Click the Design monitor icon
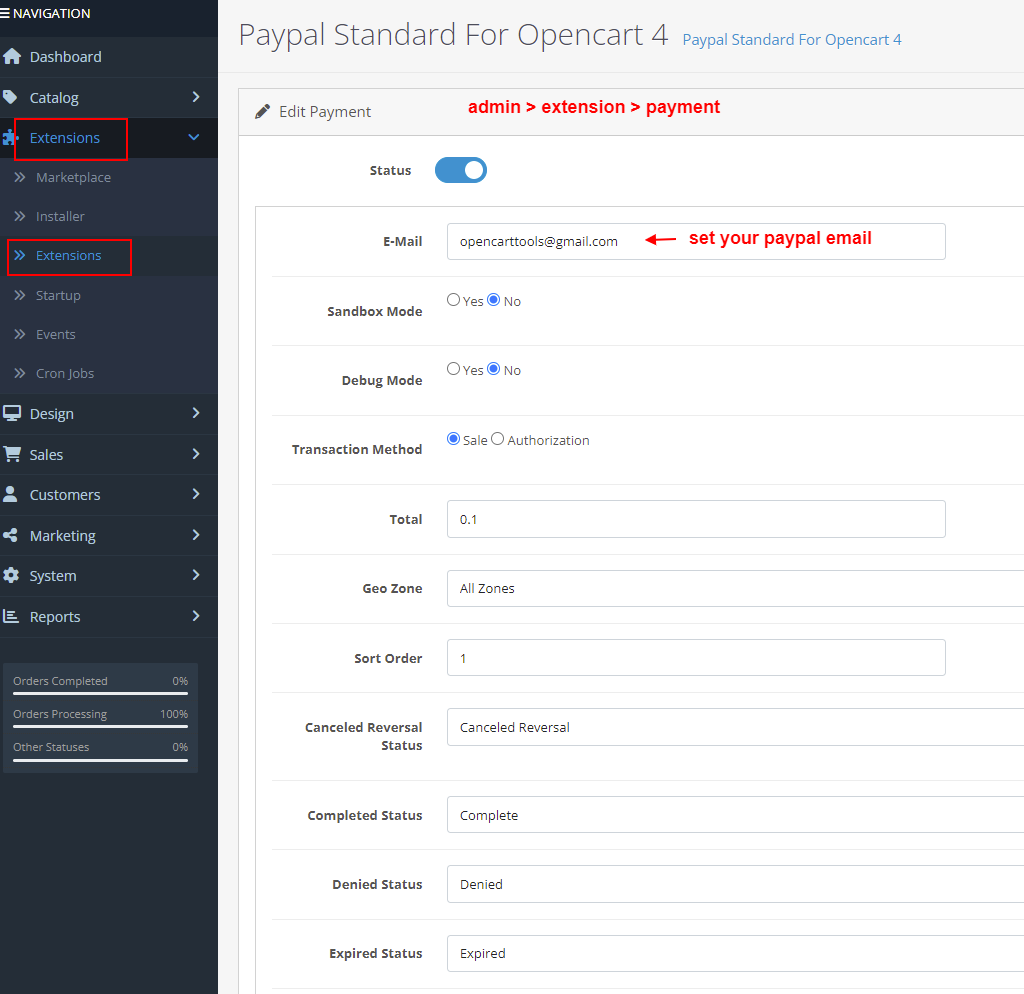The width and height of the screenshot is (1024, 994). pos(11,413)
